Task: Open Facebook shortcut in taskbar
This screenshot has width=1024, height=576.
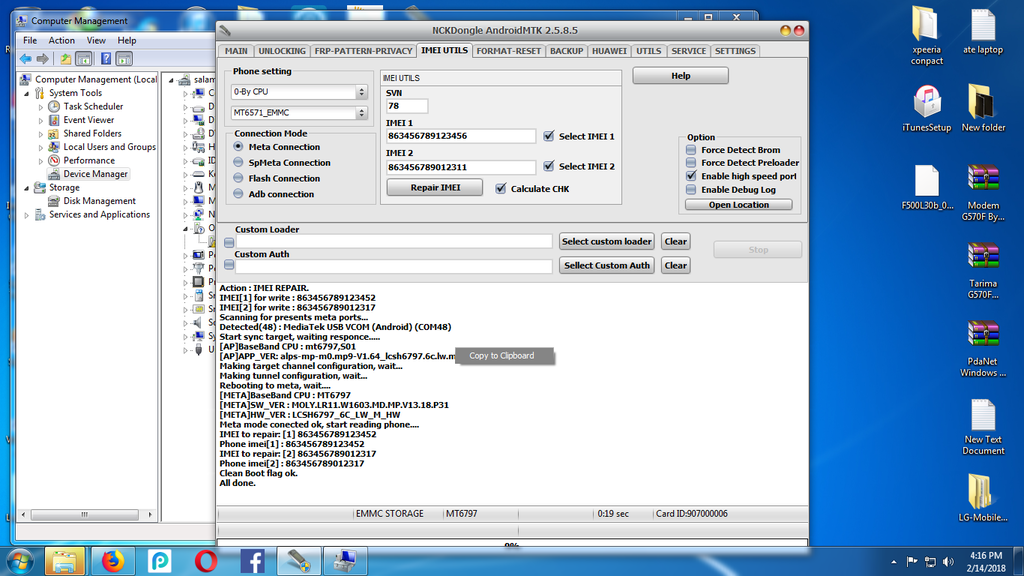Action: [253, 562]
